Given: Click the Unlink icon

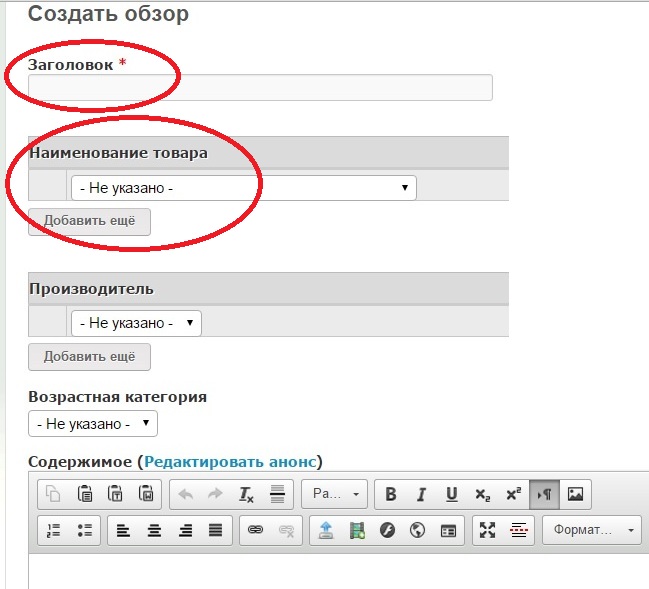Looking at the screenshot, I should pos(286,530).
